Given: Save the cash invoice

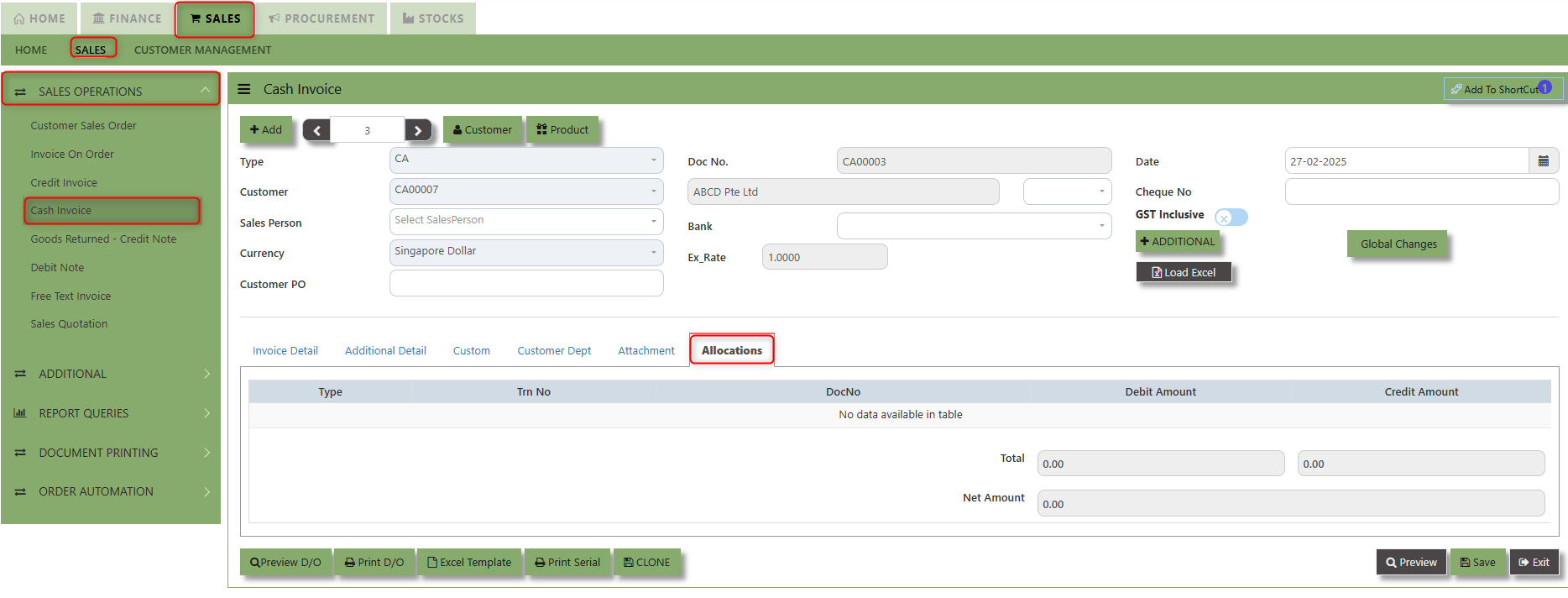Looking at the screenshot, I should pos(1477,562).
